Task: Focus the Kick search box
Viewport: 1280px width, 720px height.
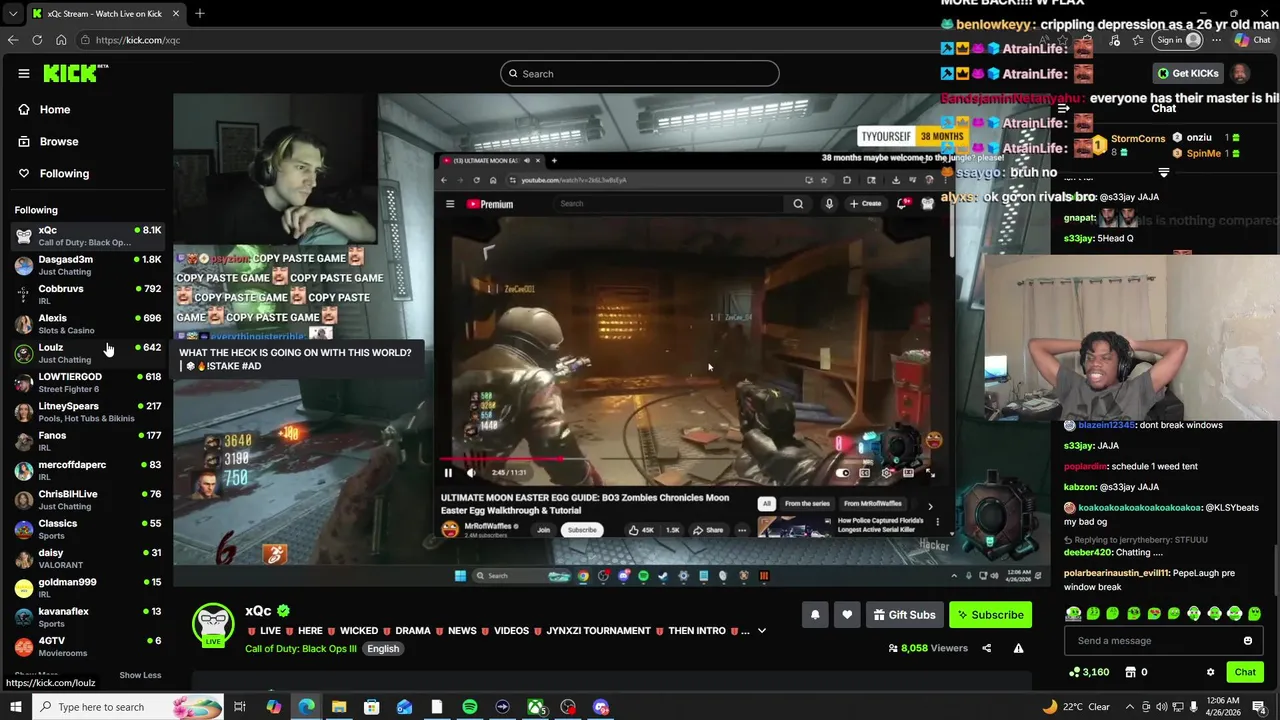Action: click(x=640, y=73)
